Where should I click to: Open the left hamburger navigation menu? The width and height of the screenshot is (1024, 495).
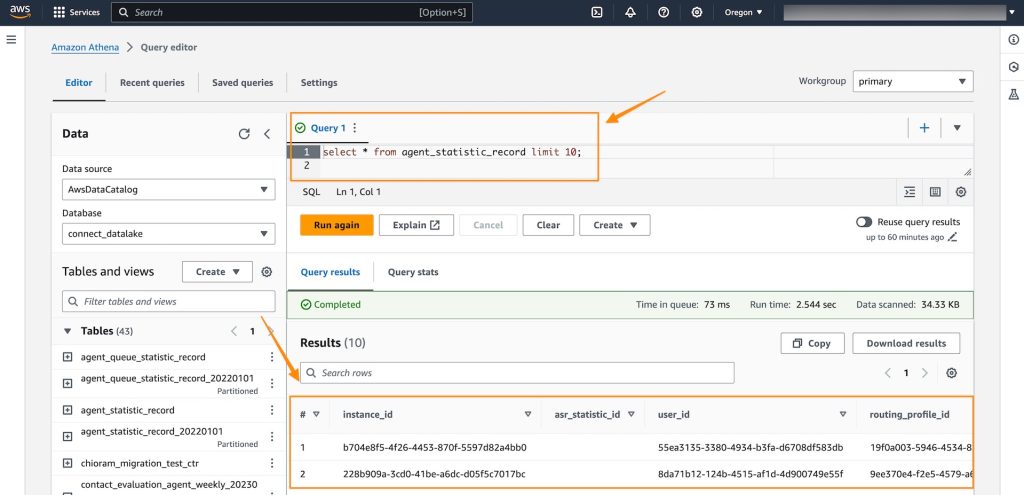(12, 39)
